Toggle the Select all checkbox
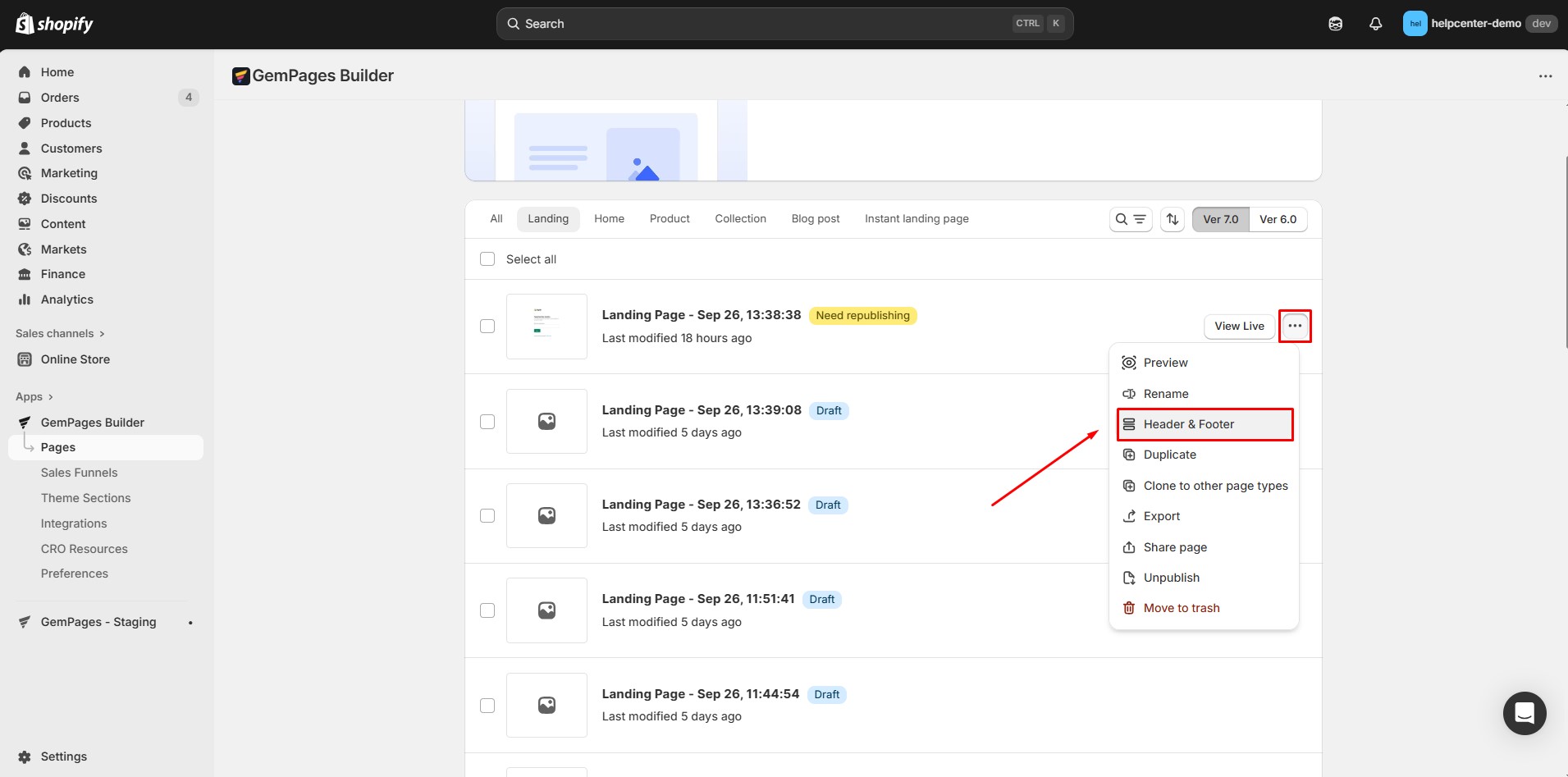The height and width of the screenshot is (777, 1568). (487, 258)
